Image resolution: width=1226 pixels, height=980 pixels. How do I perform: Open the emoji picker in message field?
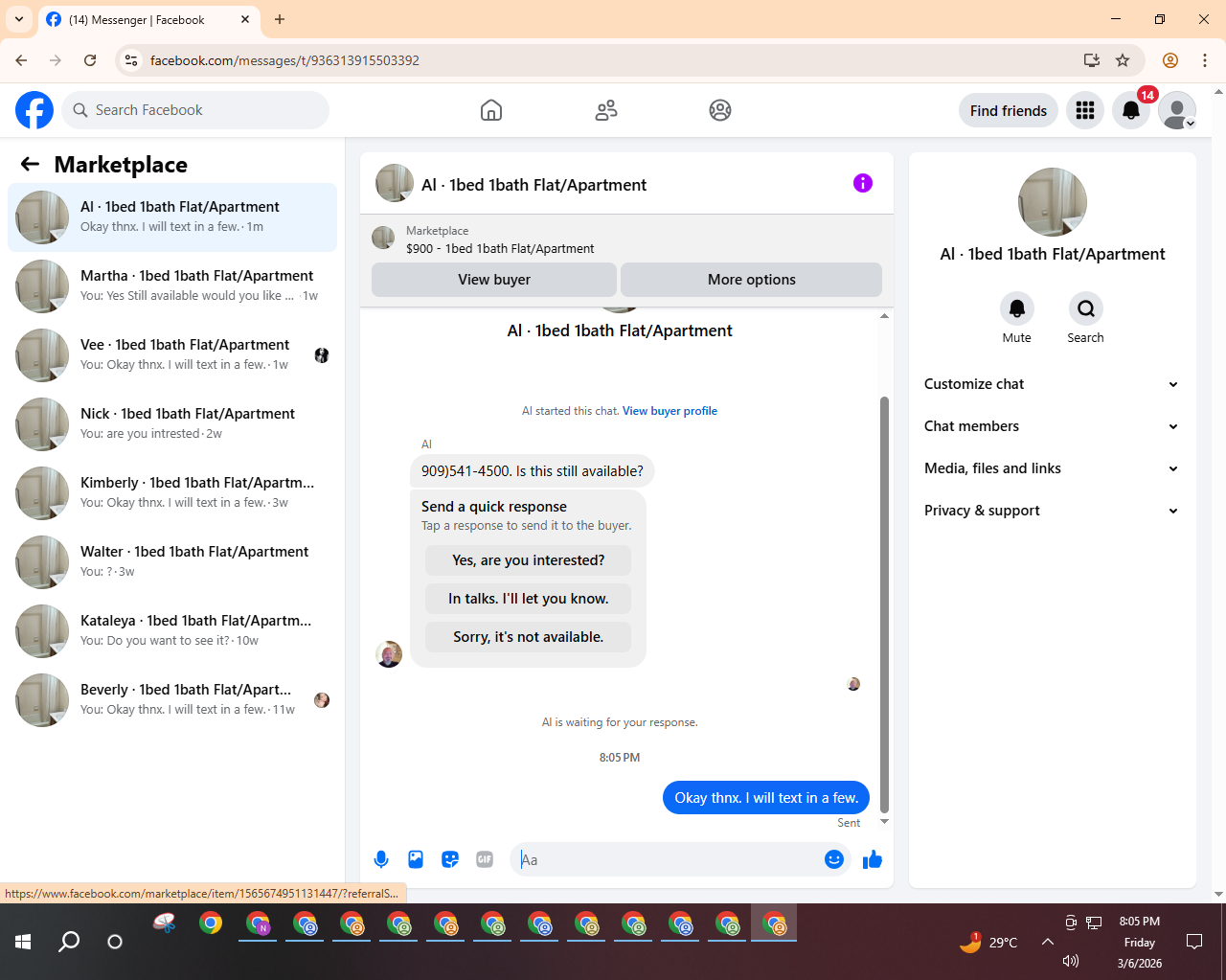(x=834, y=859)
